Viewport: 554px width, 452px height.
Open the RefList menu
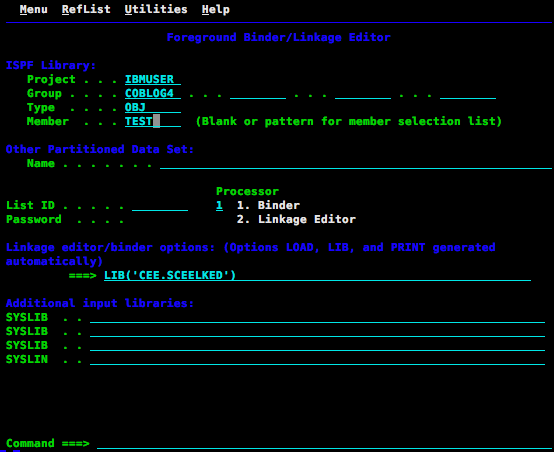click(86, 9)
